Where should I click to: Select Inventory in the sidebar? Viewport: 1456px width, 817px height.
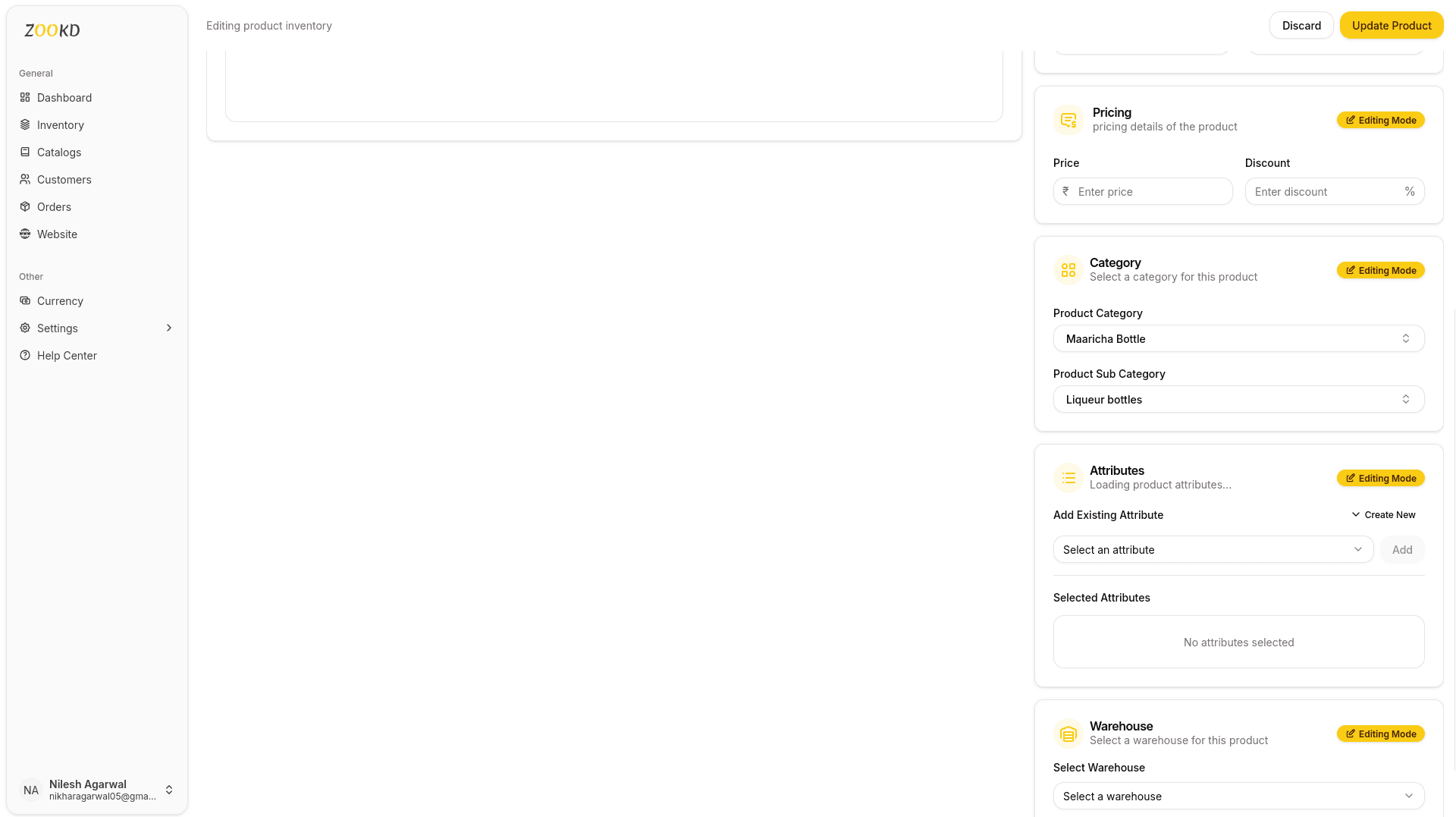pos(61,124)
